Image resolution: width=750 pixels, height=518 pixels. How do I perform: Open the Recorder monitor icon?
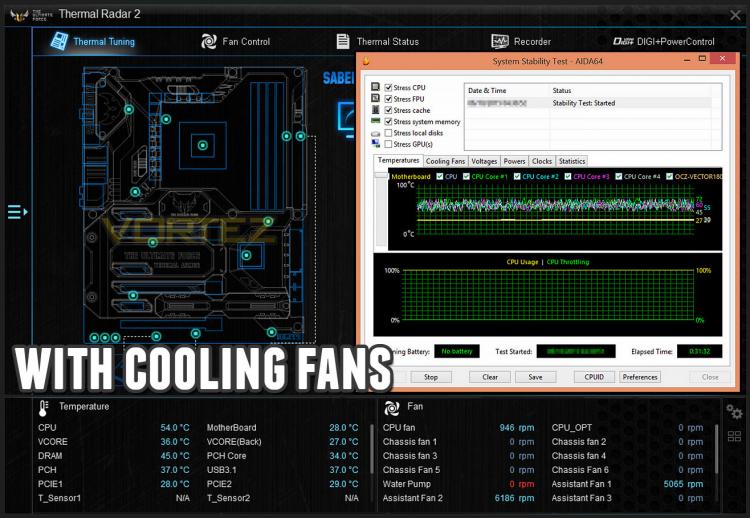click(x=500, y=42)
